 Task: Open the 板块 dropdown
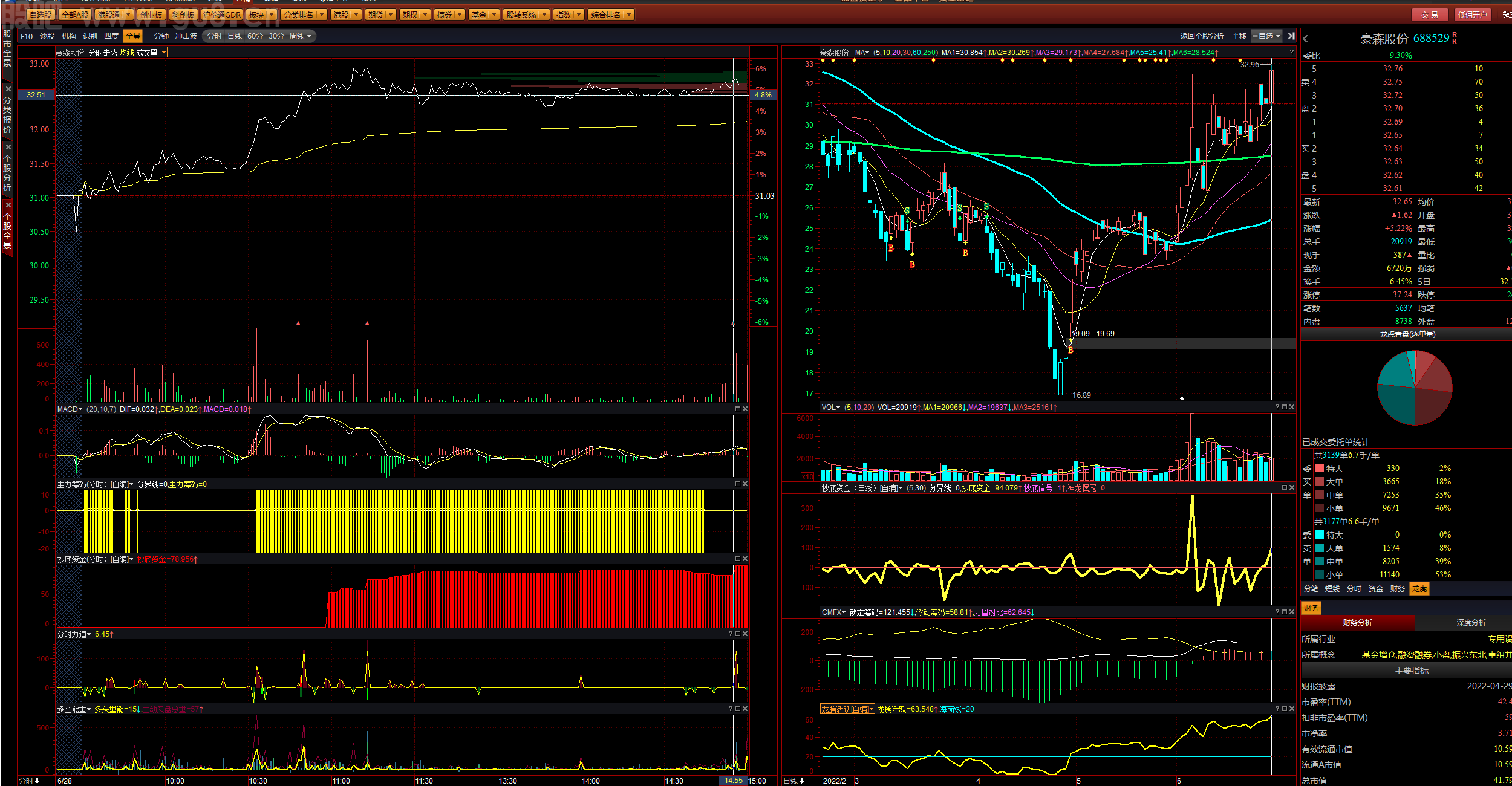(x=261, y=15)
